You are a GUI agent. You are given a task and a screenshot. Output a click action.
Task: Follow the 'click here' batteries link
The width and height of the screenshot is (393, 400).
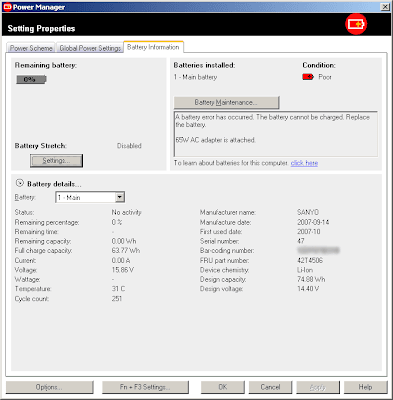click(x=304, y=163)
